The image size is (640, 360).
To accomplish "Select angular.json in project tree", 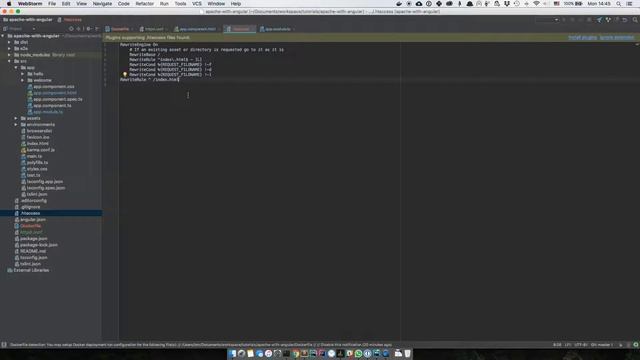I will 30,220.
